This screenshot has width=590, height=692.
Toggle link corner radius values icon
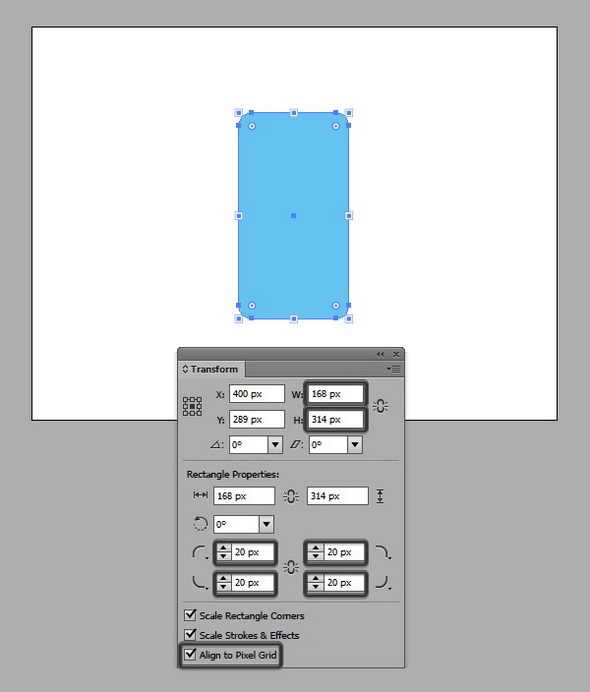pyautogui.click(x=291, y=567)
